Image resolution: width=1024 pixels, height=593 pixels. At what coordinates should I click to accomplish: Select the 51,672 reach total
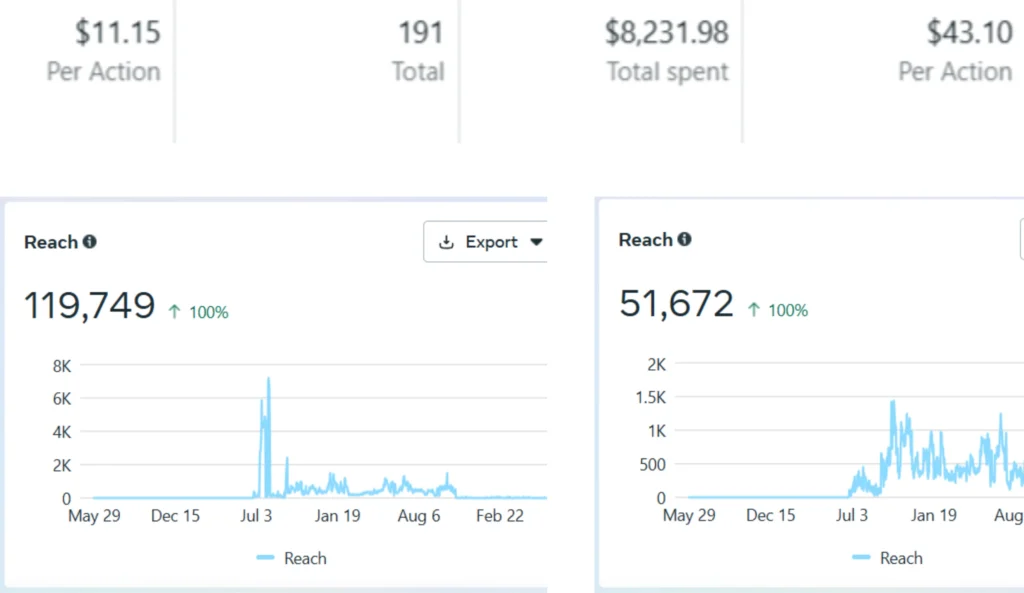(x=676, y=304)
